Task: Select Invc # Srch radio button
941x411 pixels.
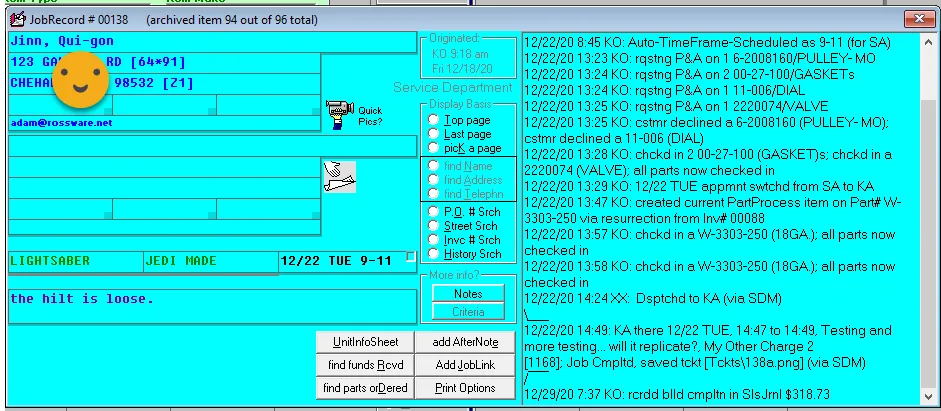Action: click(433, 239)
